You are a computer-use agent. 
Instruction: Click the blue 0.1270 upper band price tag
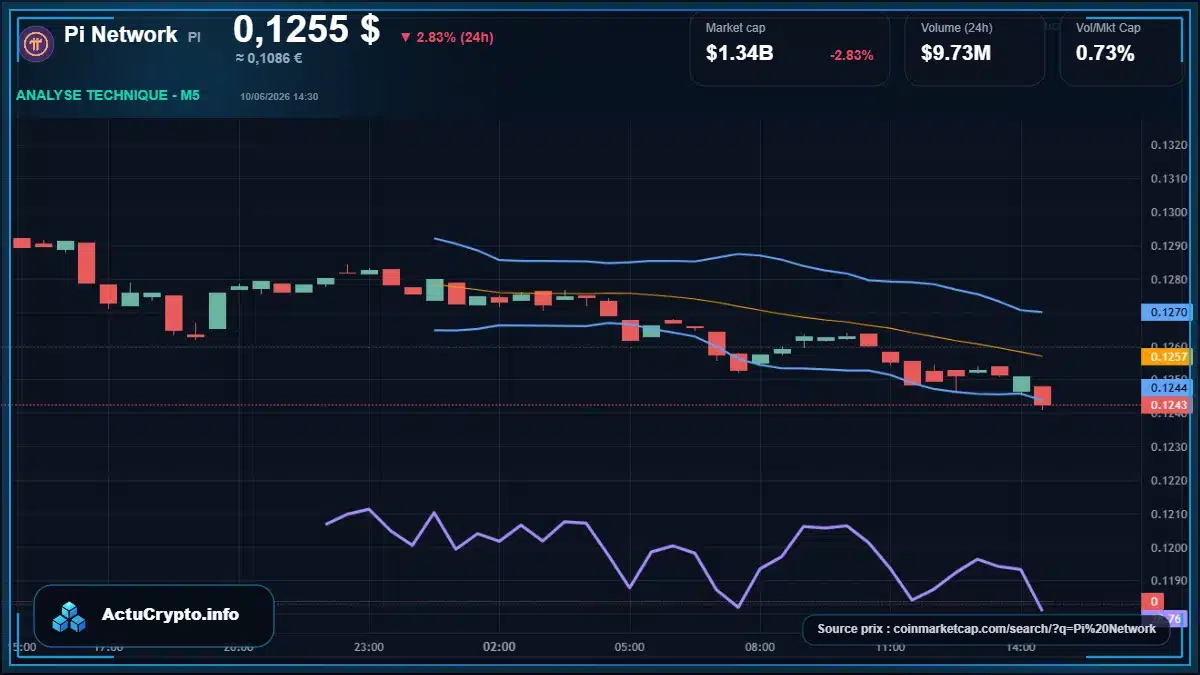click(1166, 312)
